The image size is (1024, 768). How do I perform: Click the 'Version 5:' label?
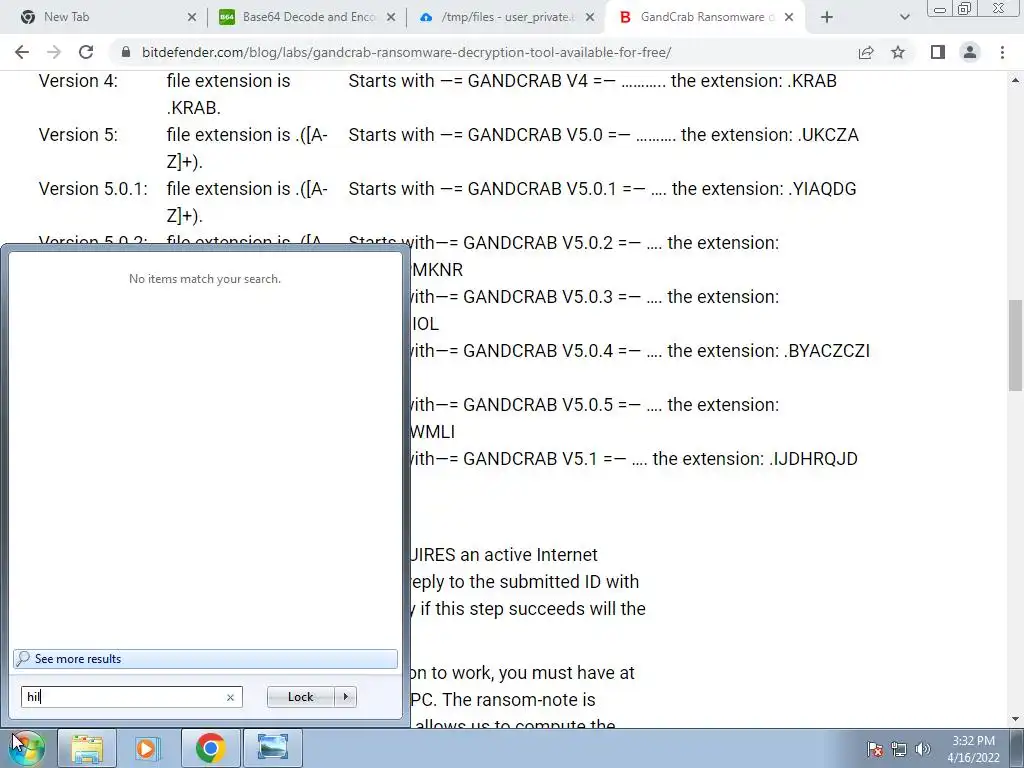(x=78, y=135)
